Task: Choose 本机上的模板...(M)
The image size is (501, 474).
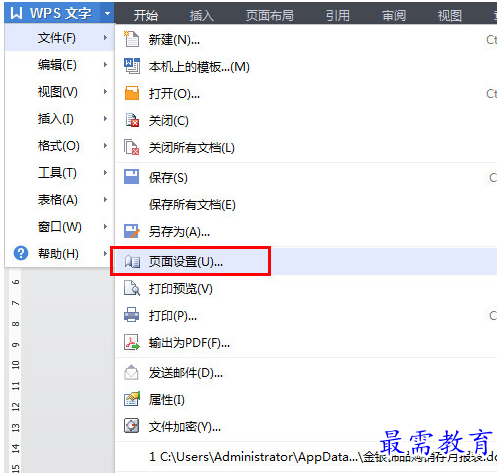Action: [x=306, y=66]
